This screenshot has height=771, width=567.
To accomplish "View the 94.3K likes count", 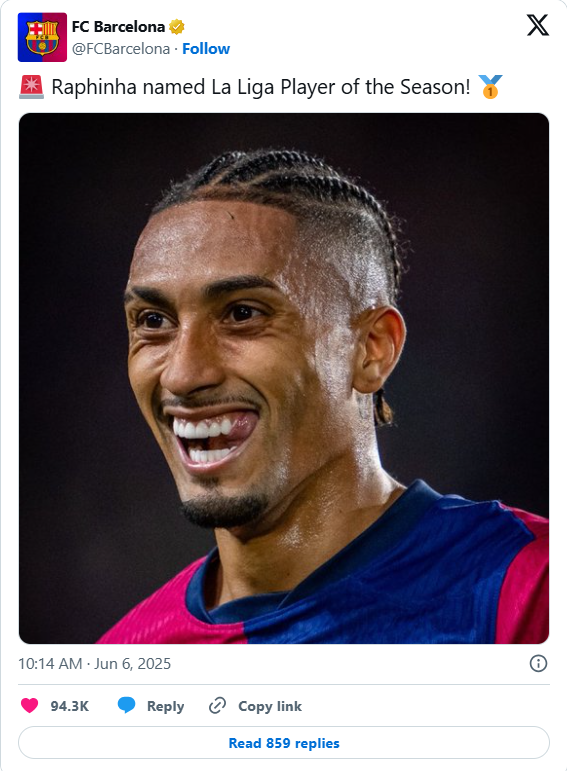I will [69, 706].
